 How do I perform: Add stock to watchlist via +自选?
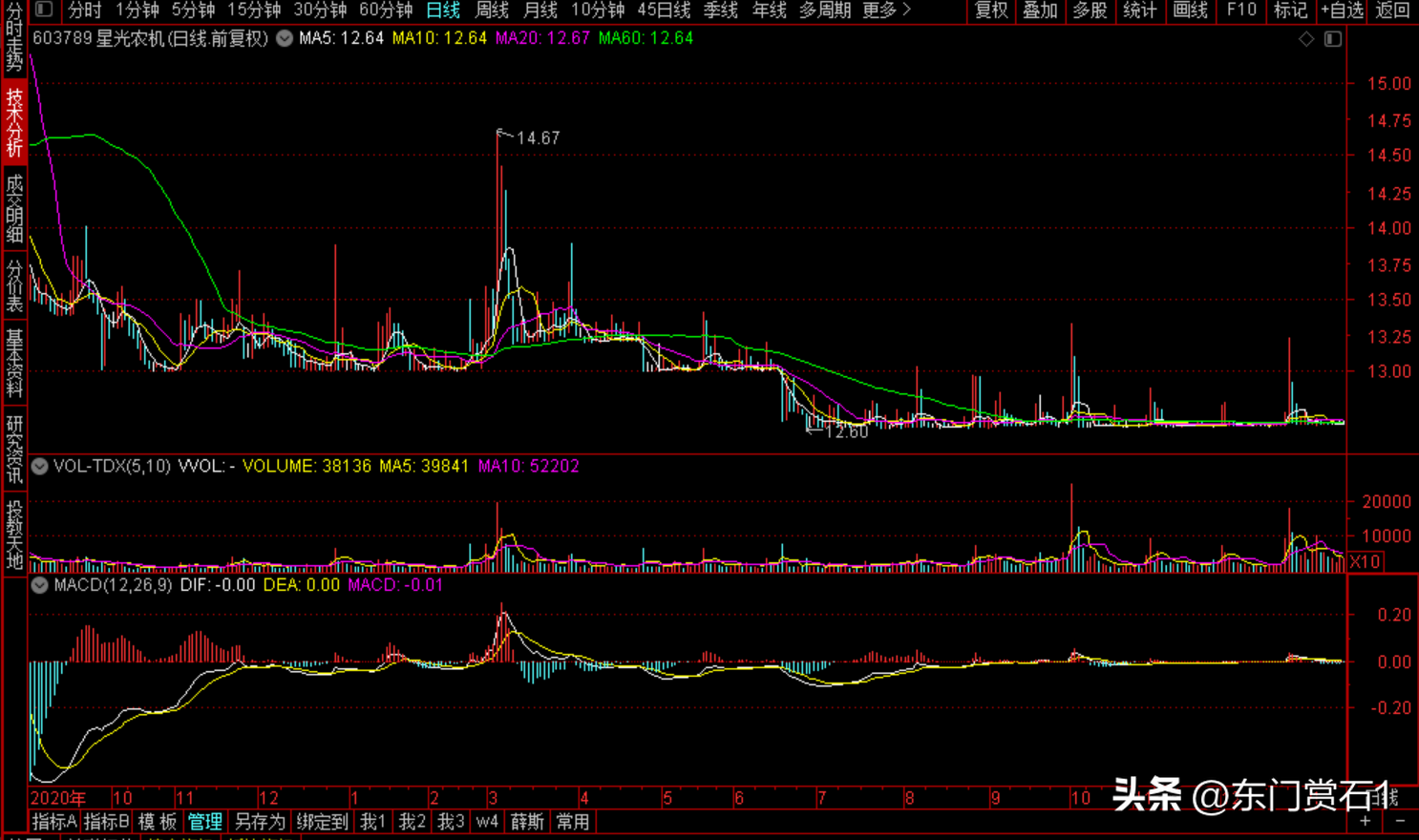pyautogui.click(x=1342, y=10)
